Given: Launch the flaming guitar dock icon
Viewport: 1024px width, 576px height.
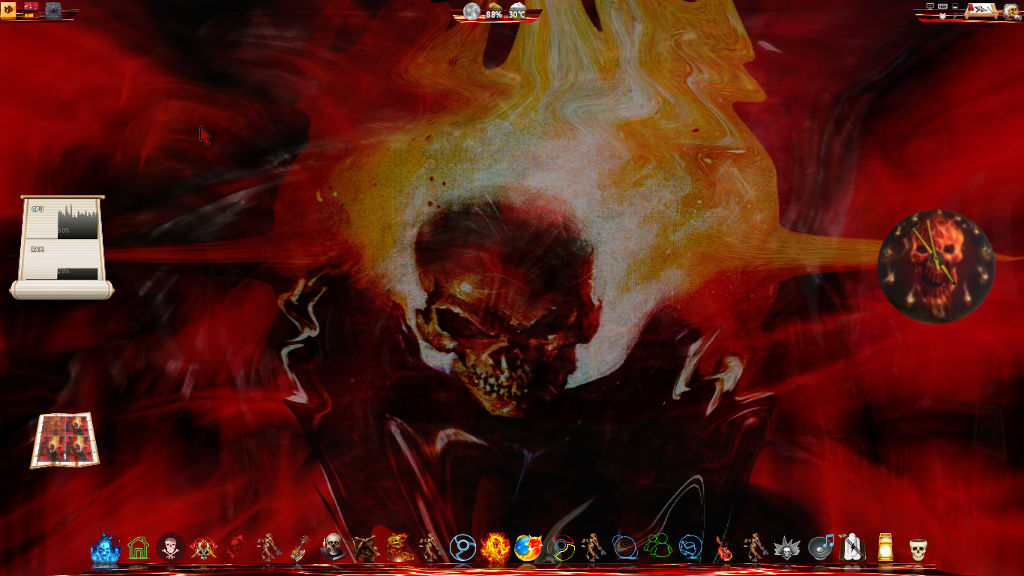Looking at the screenshot, I should [x=723, y=548].
